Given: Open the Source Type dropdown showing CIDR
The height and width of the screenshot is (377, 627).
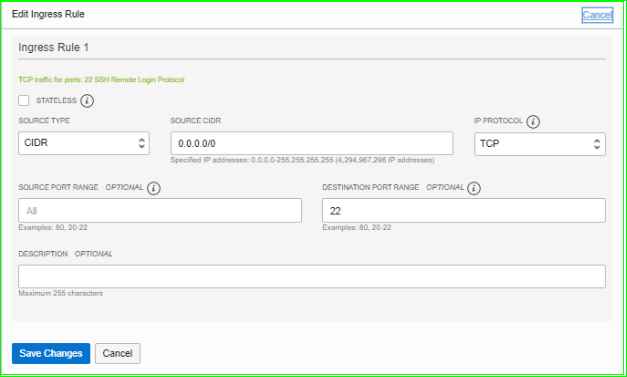Looking at the screenshot, I should (84, 143).
